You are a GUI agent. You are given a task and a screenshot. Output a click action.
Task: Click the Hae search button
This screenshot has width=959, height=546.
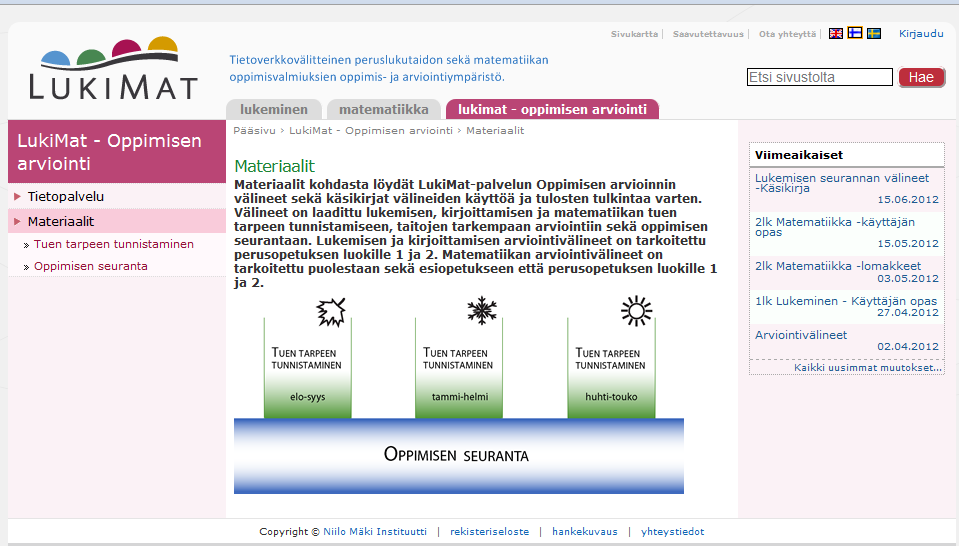click(921, 77)
